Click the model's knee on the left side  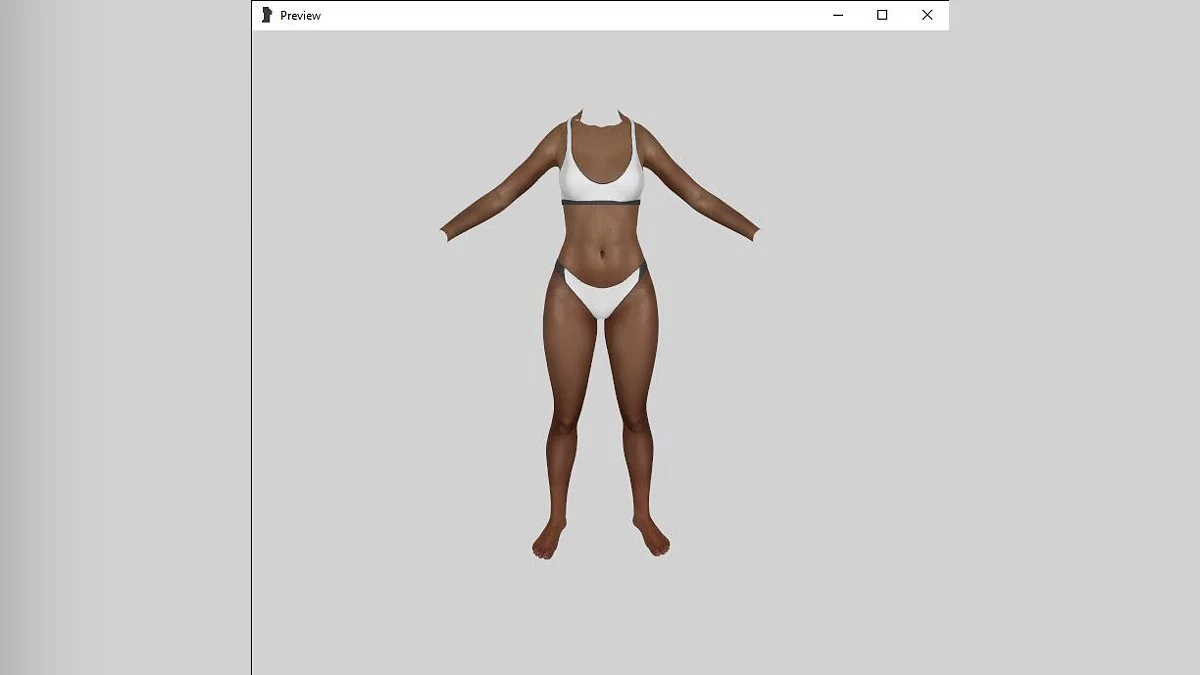pyautogui.click(x=564, y=420)
